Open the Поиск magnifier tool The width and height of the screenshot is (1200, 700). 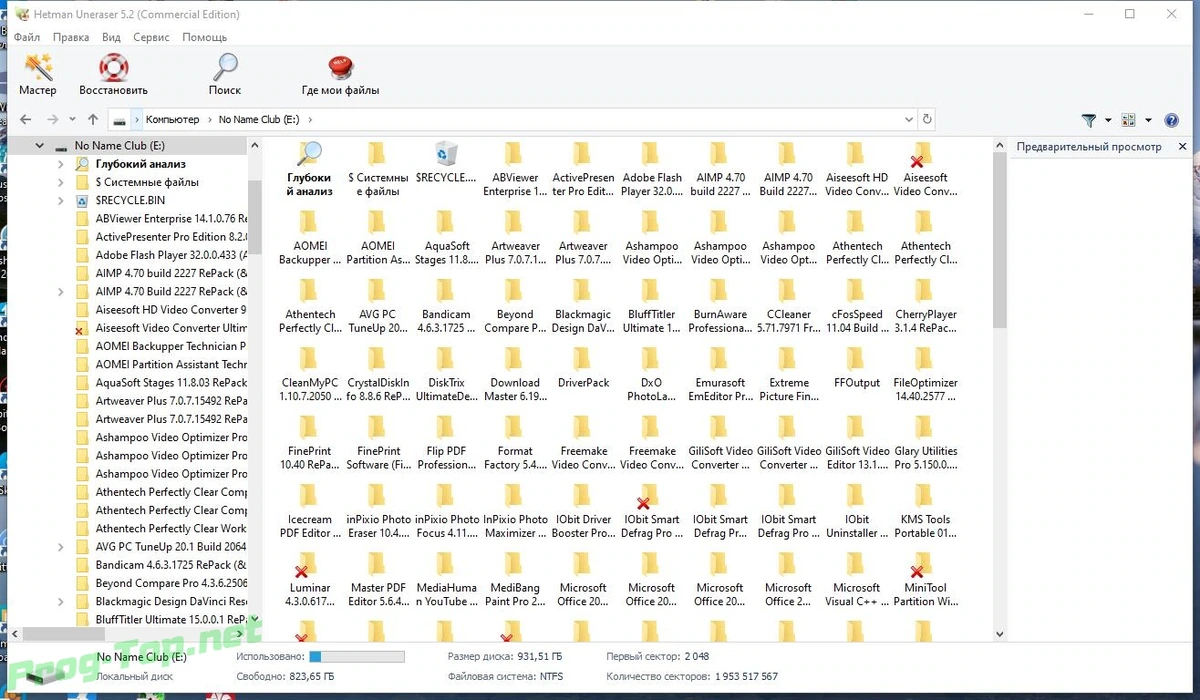coord(225,75)
